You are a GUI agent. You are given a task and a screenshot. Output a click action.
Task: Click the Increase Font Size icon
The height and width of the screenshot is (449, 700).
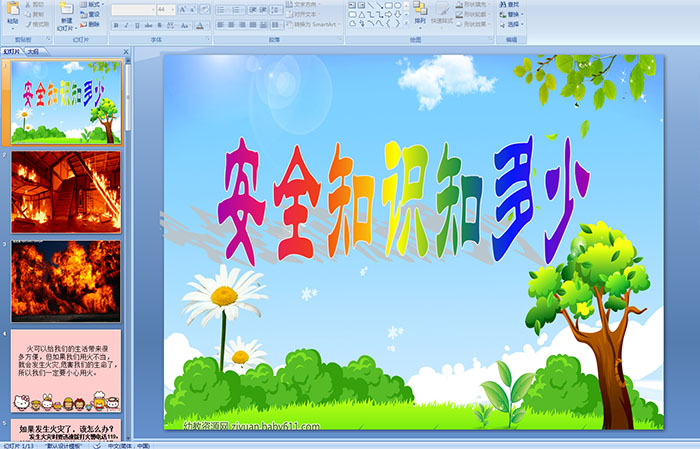183,9
